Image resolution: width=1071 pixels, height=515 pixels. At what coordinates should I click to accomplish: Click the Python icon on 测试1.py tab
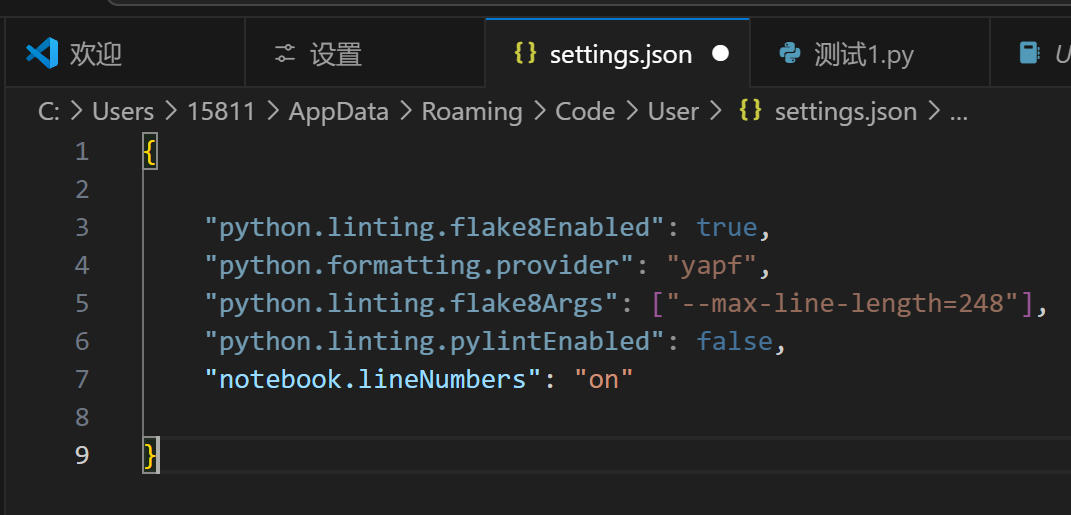pos(790,53)
